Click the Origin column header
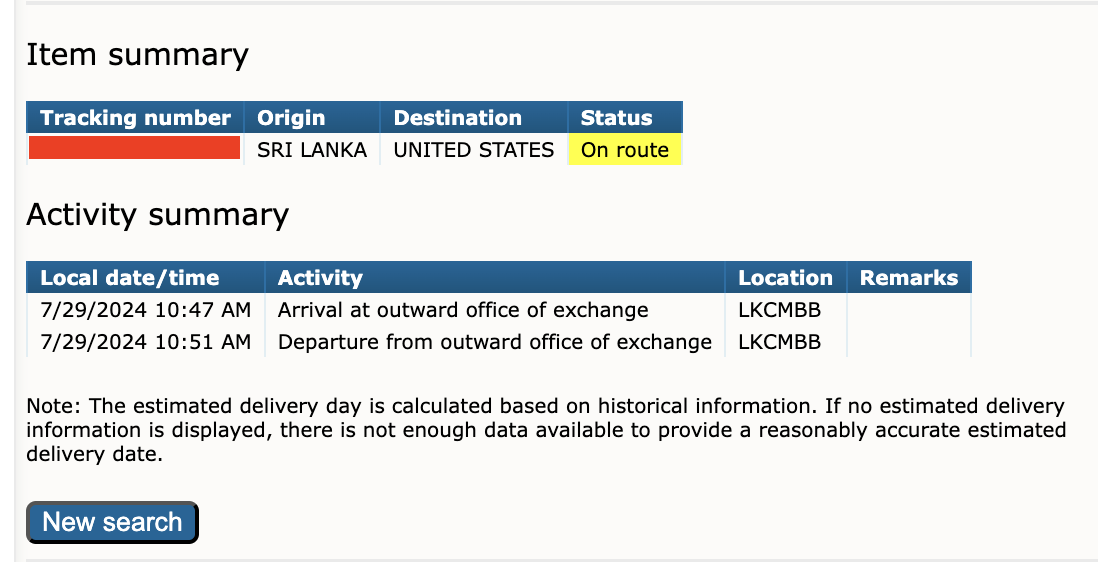The image size is (1098, 562). pyautogui.click(x=312, y=118)
